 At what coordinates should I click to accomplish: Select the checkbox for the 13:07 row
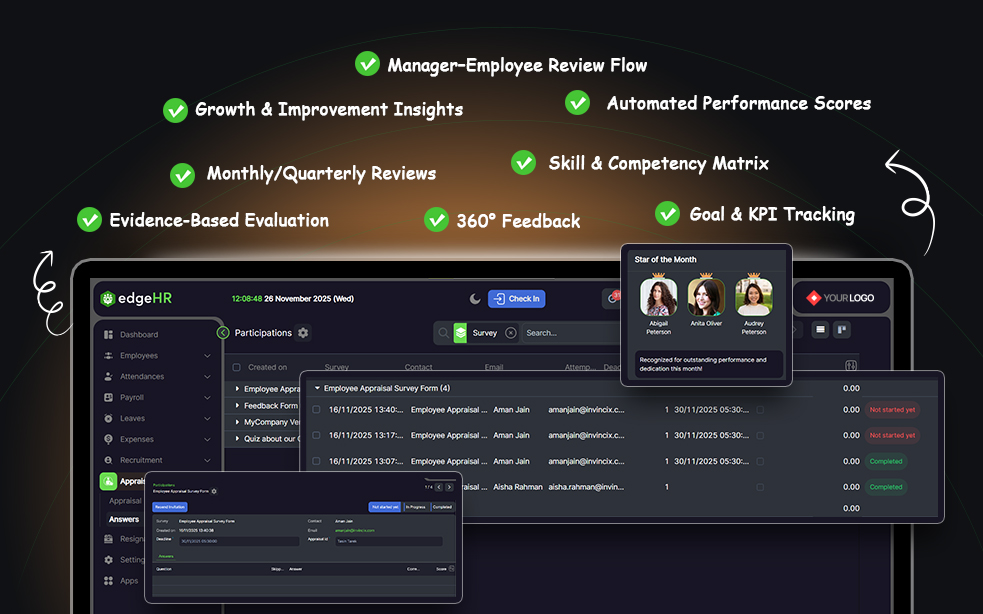316,462
